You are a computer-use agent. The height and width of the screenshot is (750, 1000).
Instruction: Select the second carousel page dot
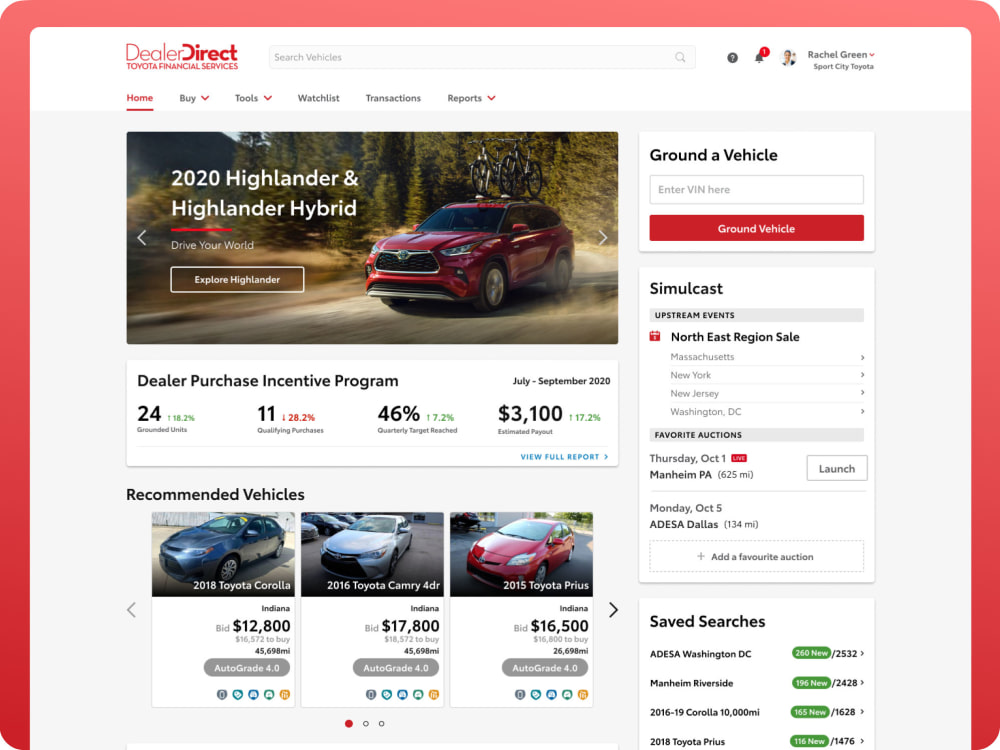[365, 724]
